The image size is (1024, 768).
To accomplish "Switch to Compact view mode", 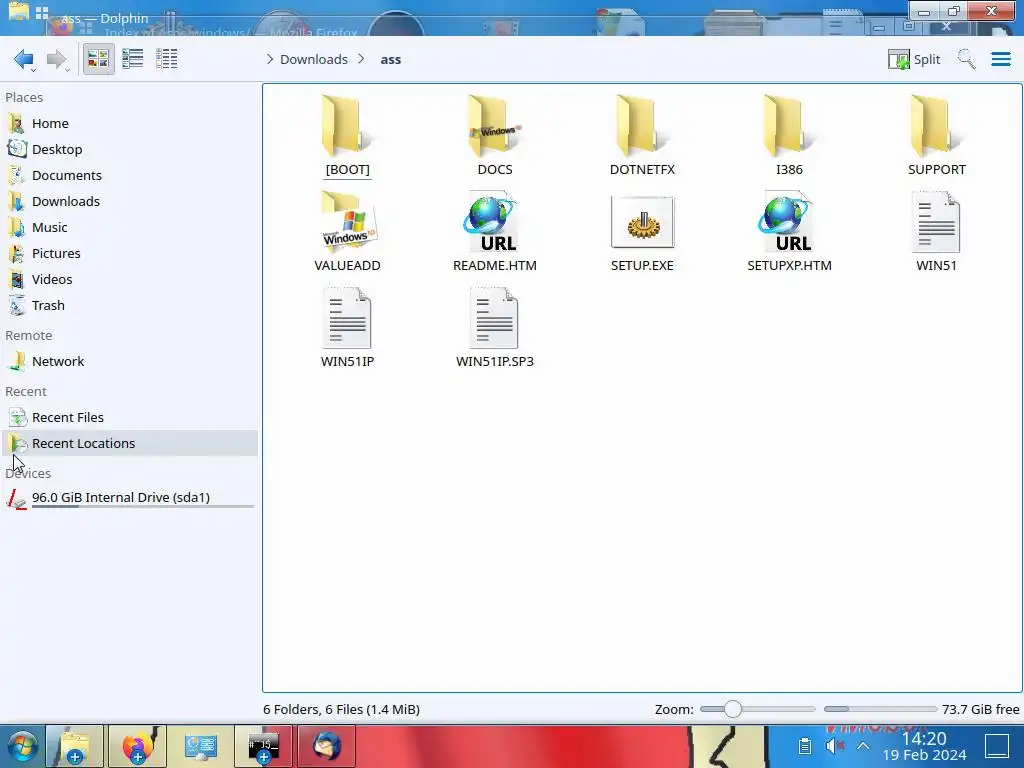I will pos(133,59).
